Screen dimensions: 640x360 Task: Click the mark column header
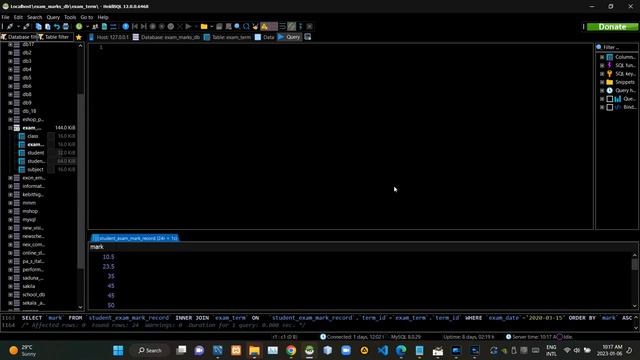click(x=97, y=247)
